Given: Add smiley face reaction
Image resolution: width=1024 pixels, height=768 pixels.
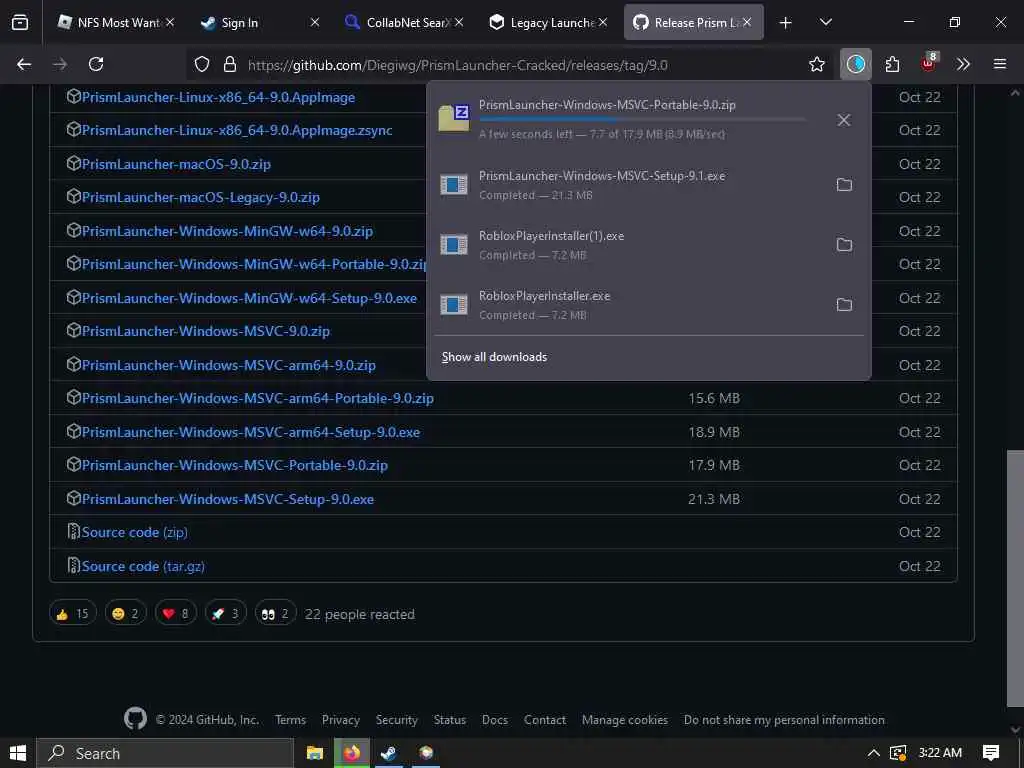Looking at the screenshot, I should 125,613.
